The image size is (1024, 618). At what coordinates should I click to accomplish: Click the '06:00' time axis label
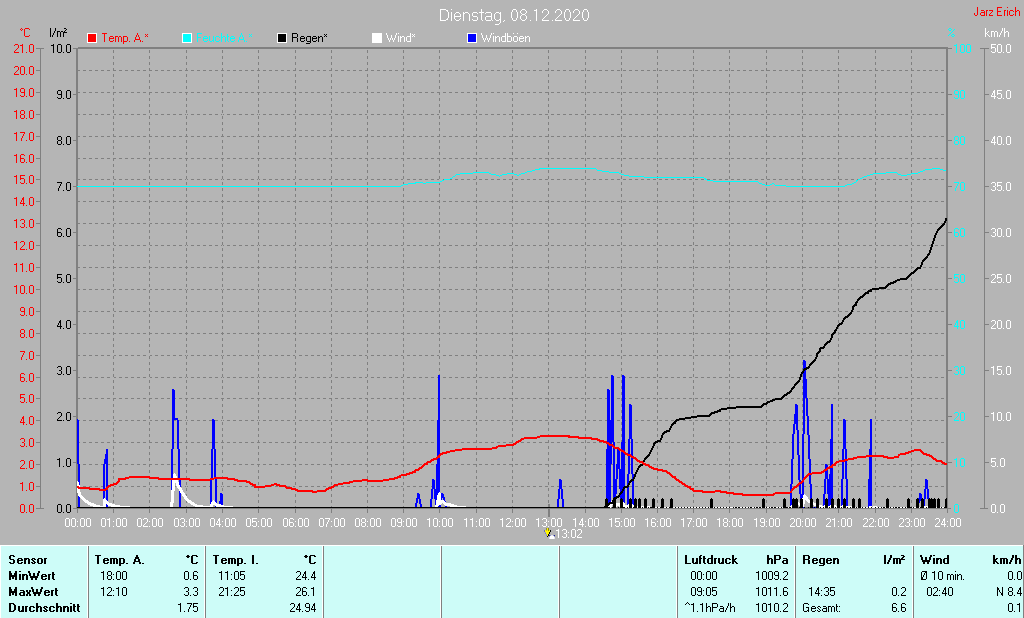(x=295, y=523)
